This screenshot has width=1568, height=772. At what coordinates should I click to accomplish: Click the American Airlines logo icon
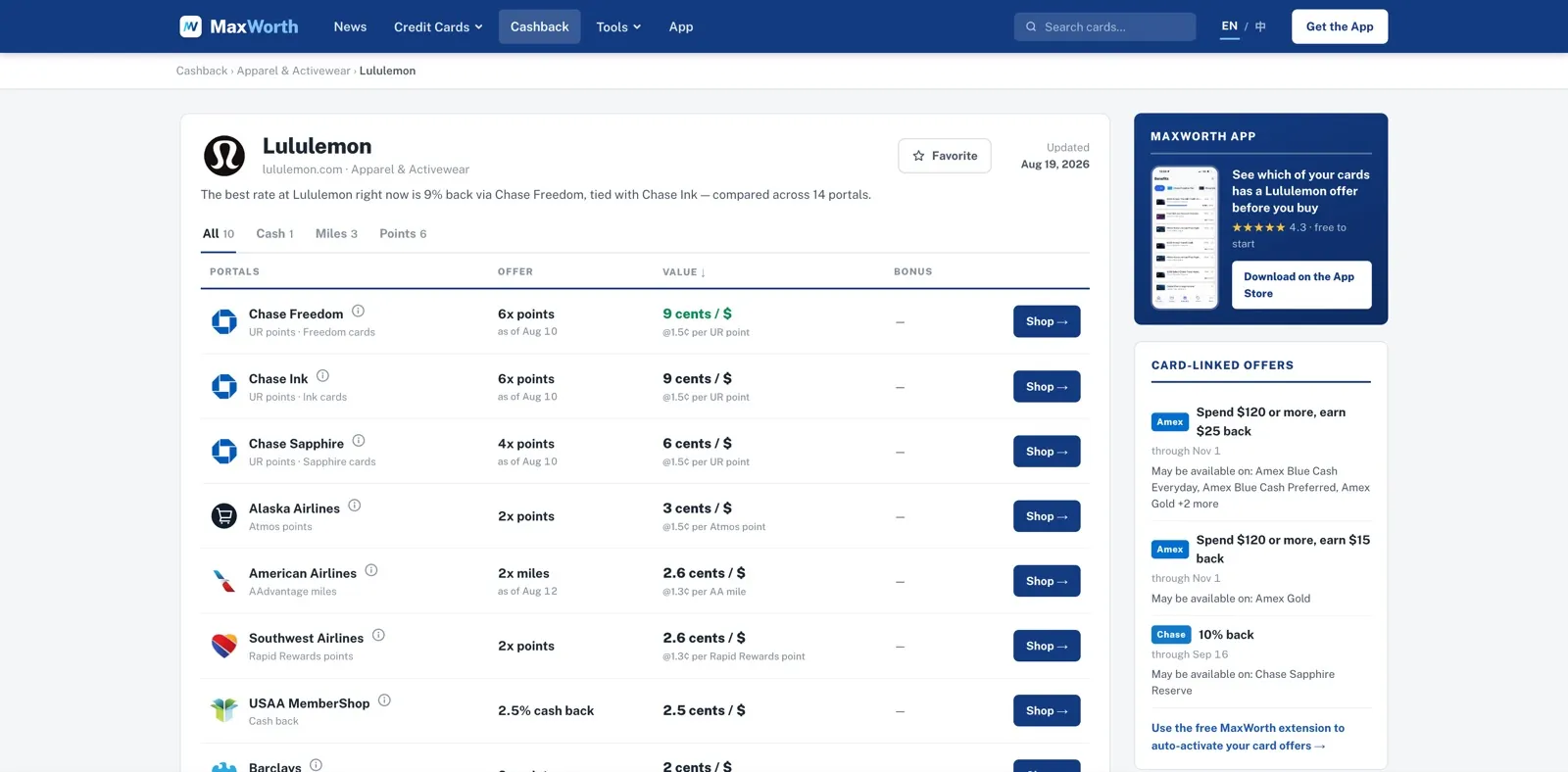point(224,581)
